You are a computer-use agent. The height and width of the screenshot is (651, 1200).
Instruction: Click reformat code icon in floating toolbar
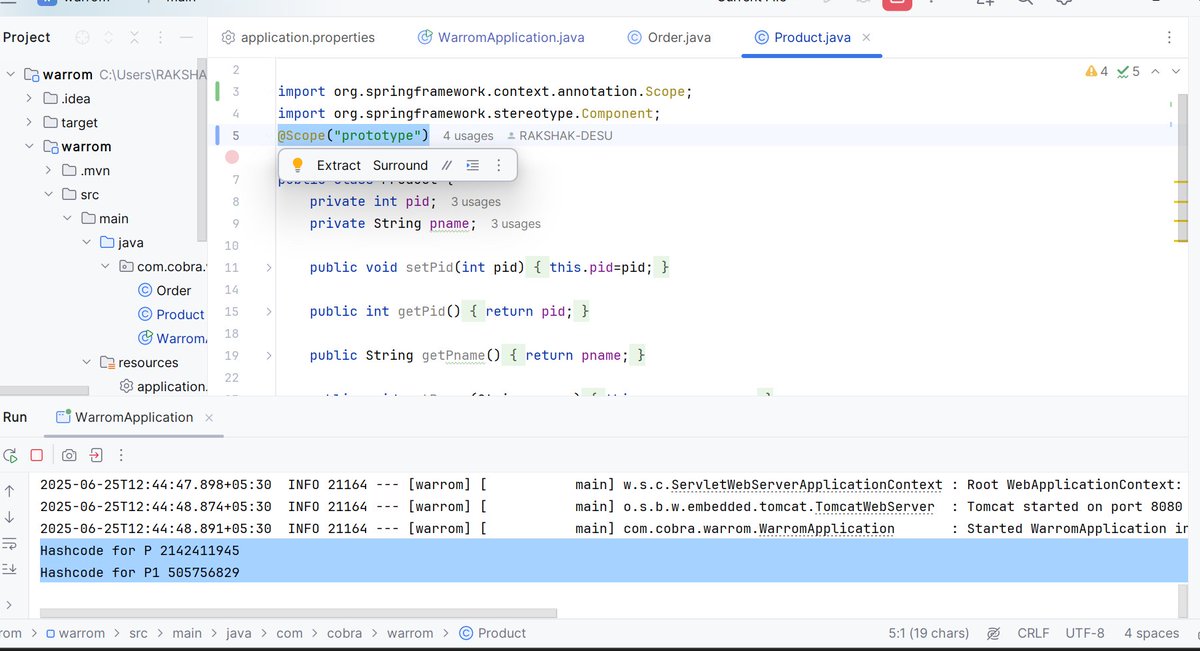tap(473, 165)
